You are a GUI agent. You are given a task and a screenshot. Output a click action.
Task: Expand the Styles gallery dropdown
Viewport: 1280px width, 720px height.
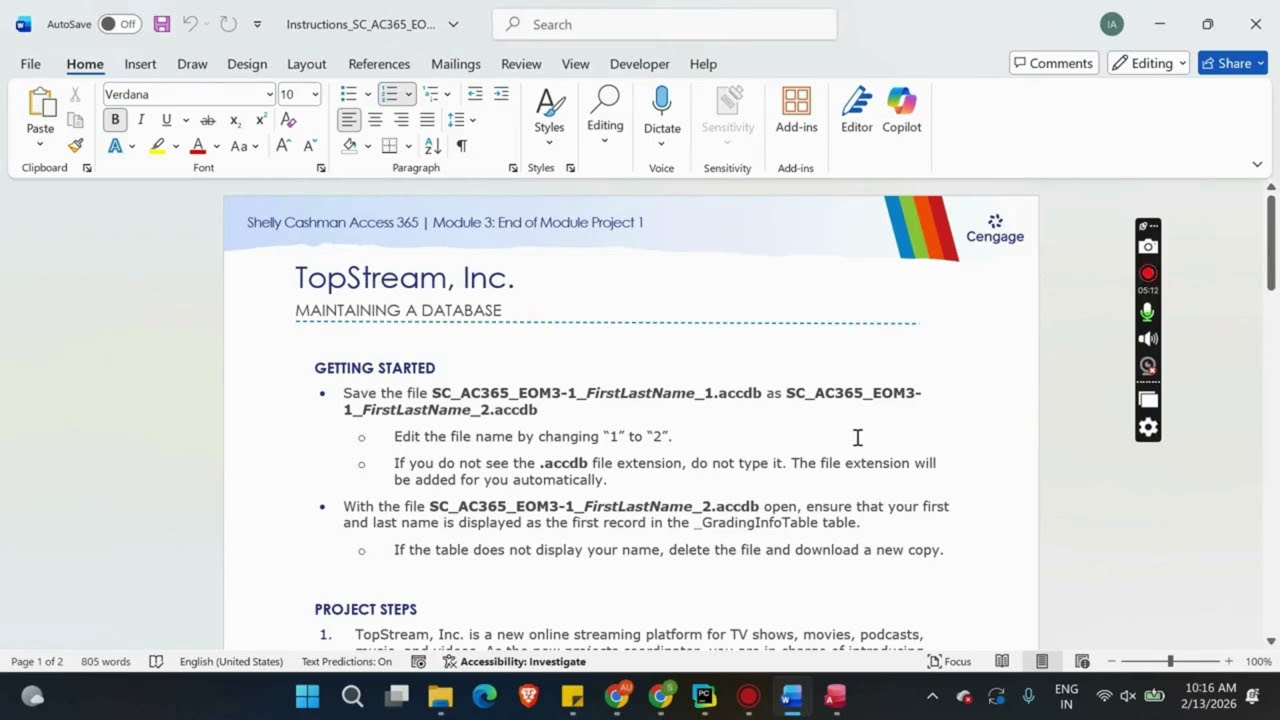(x=549, y=143)
